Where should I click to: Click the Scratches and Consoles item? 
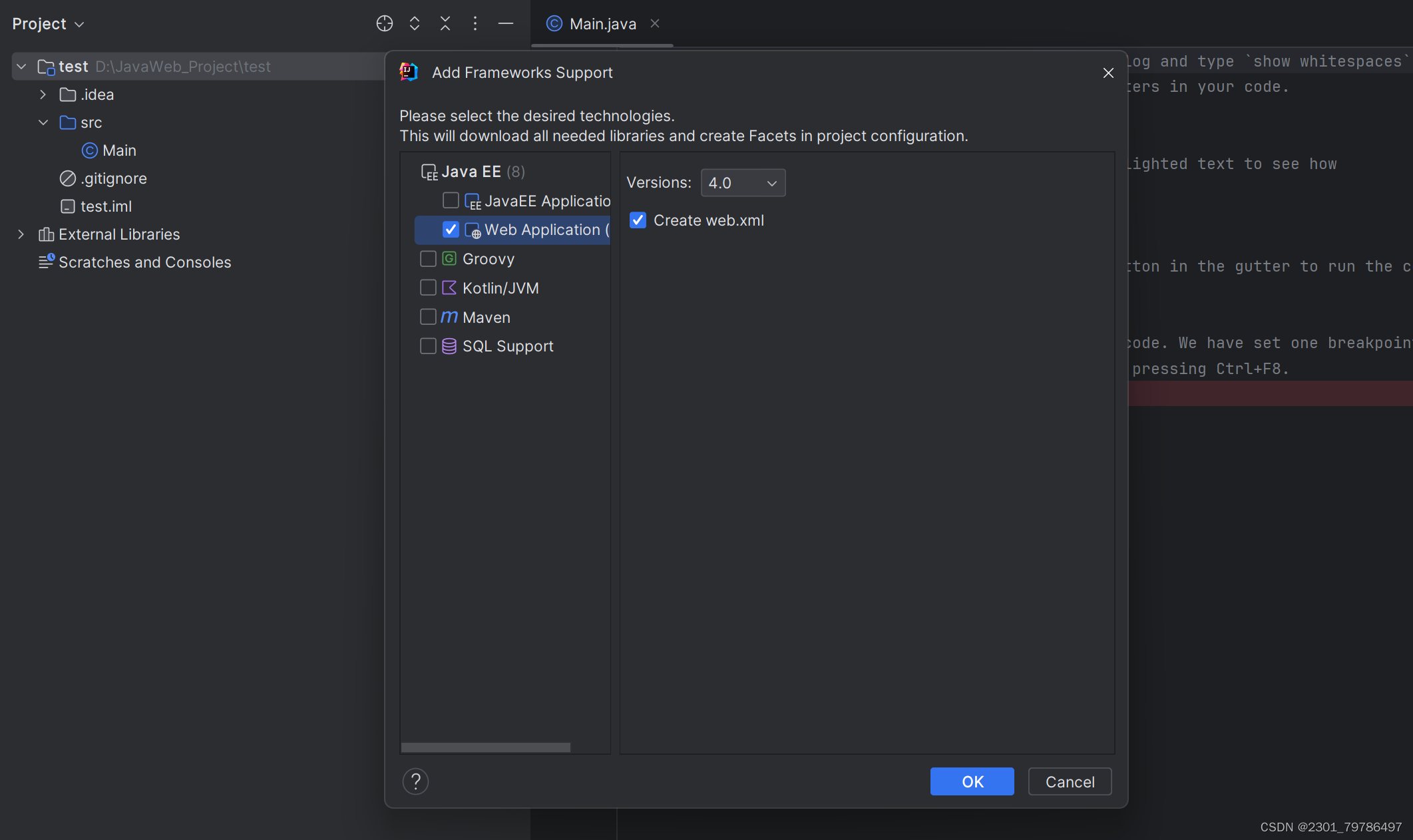pyautogui.click(x=145, y=262)
